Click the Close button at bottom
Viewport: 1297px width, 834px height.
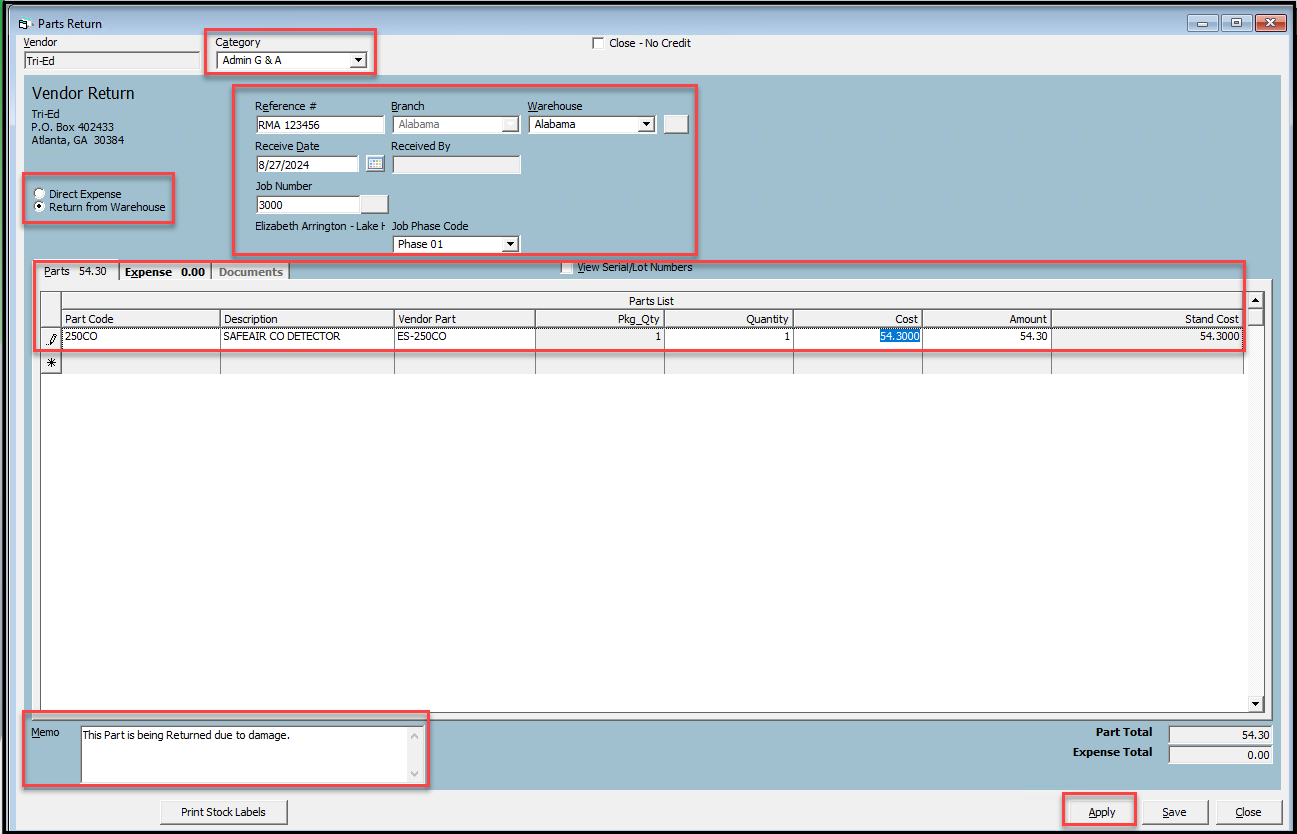pyautogui.click(x=1248, y=812)
